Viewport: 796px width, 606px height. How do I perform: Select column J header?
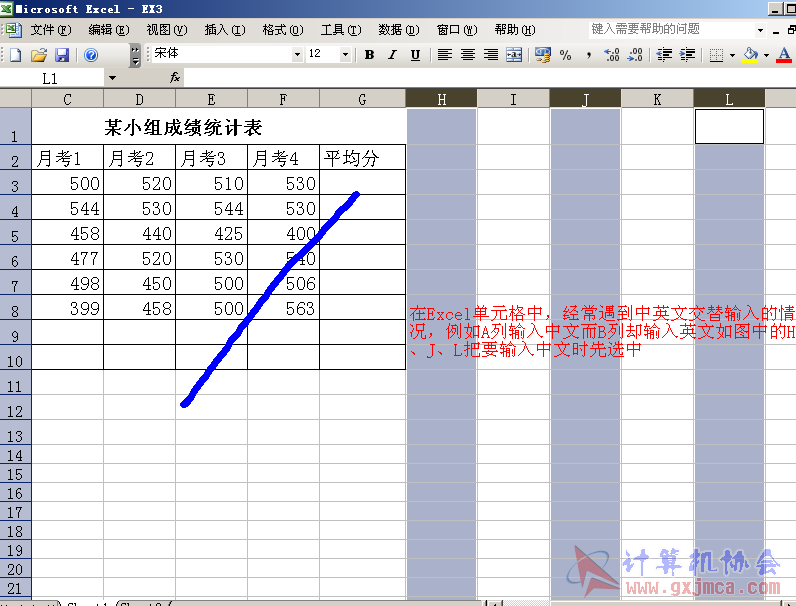(585, 98)
